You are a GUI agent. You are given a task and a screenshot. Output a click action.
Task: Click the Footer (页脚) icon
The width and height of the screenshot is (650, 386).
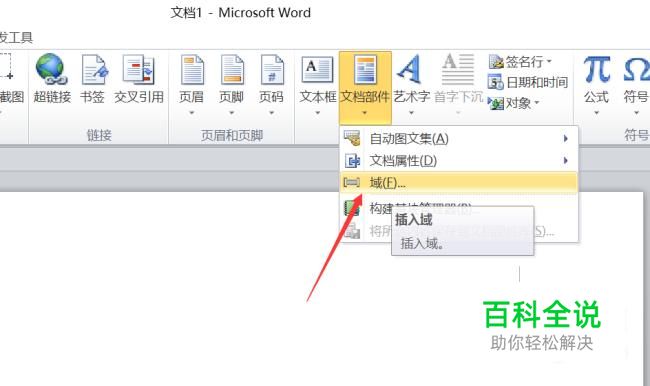[232, 70]
